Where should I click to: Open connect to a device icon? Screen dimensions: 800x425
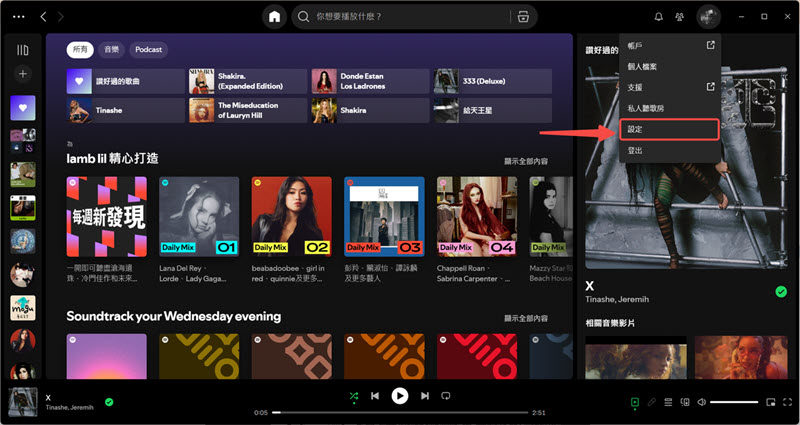685,403
